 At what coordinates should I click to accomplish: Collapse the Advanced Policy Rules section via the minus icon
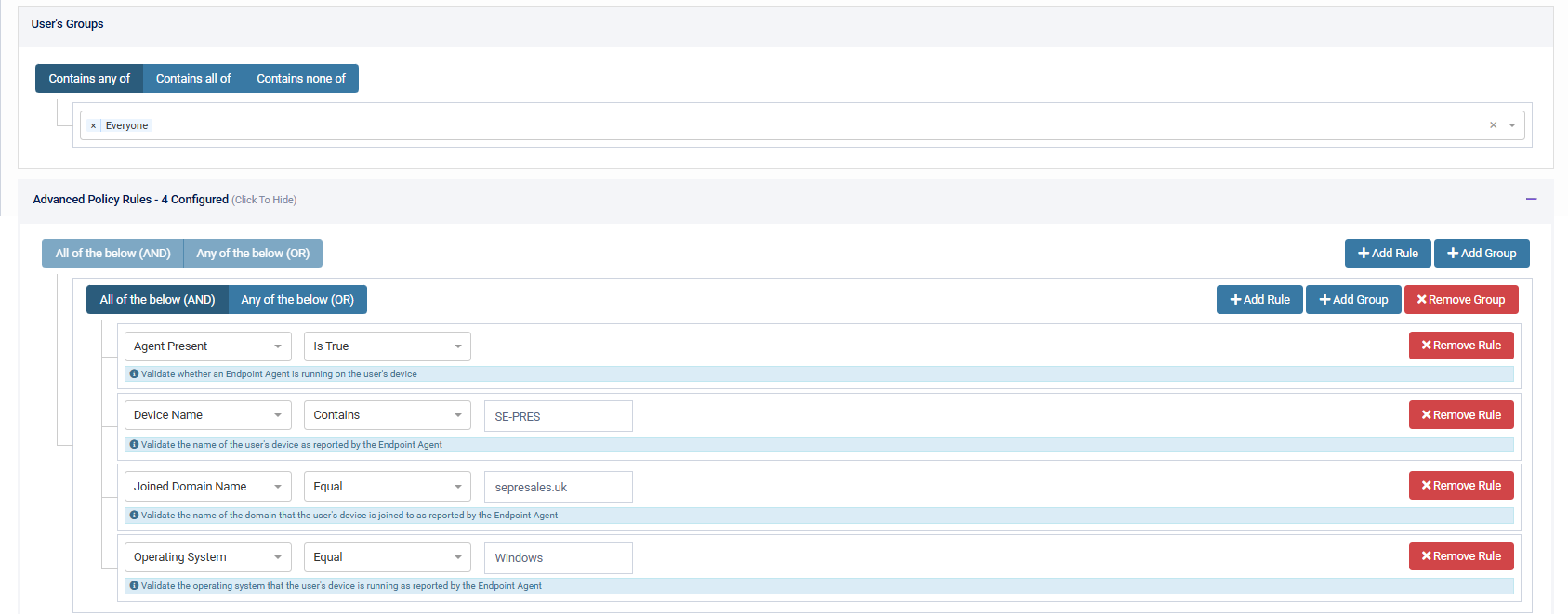point(1531,199)
